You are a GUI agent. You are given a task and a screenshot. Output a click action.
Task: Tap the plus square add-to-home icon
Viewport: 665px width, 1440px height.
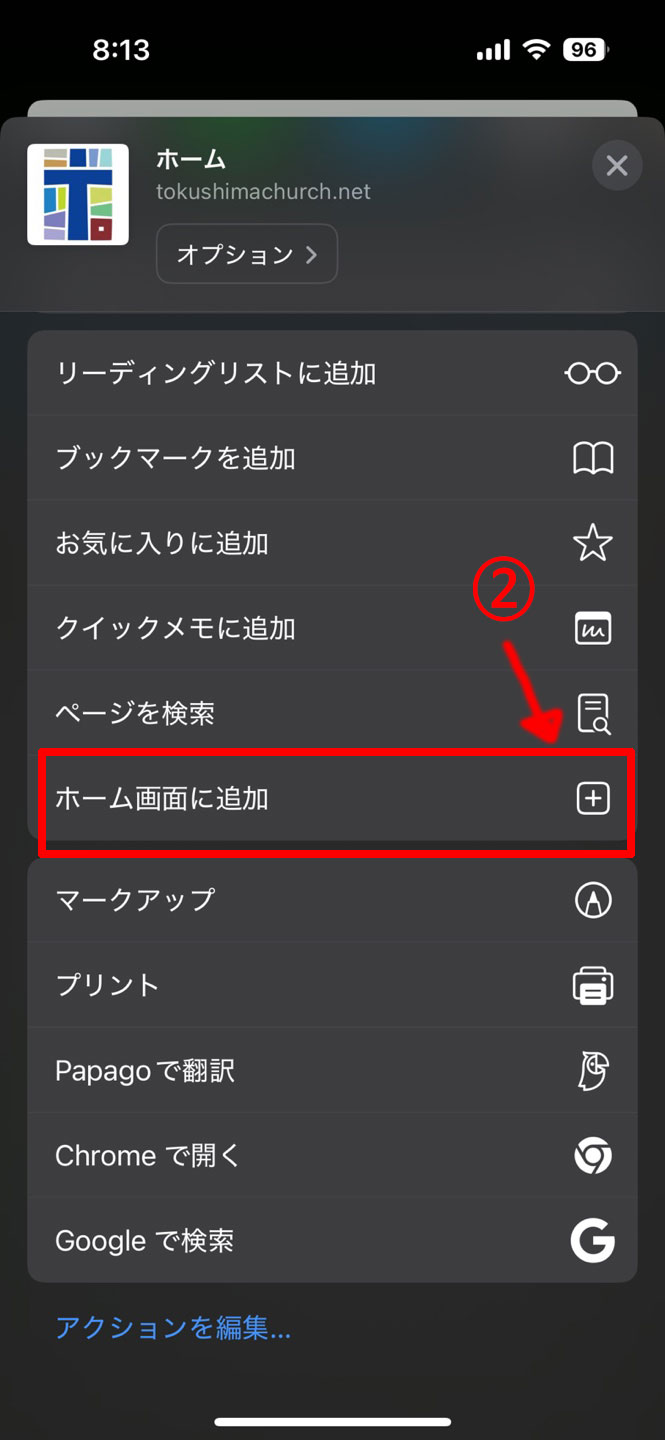tap(592, 798)
